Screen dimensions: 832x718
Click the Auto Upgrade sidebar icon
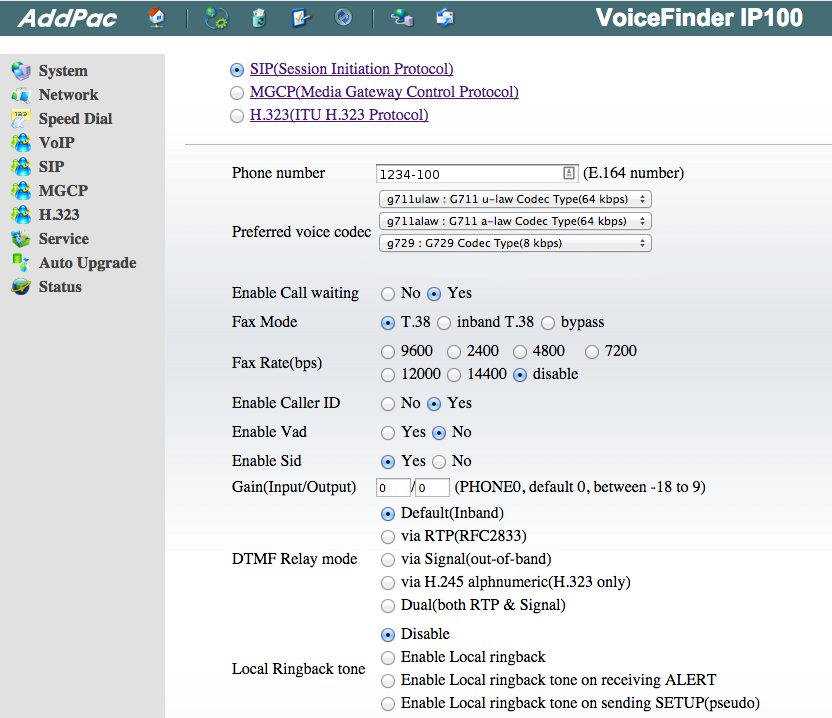point(20,263)
